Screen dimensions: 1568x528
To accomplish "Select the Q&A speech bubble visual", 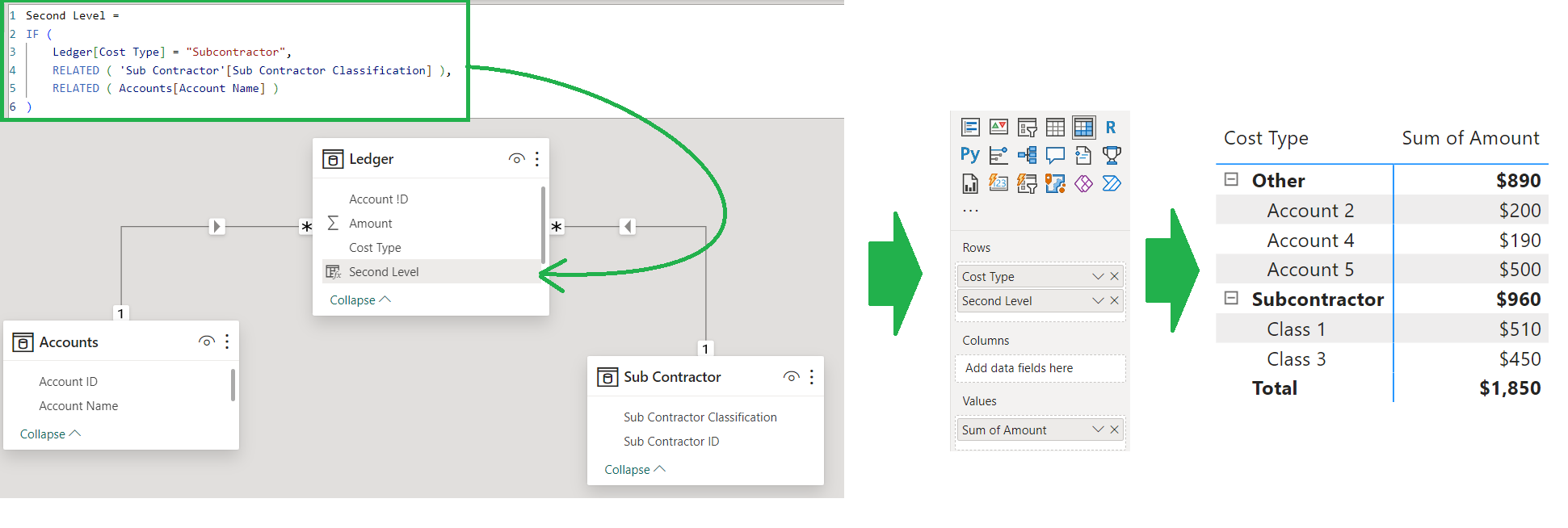I will click(x=1055, y=155).
